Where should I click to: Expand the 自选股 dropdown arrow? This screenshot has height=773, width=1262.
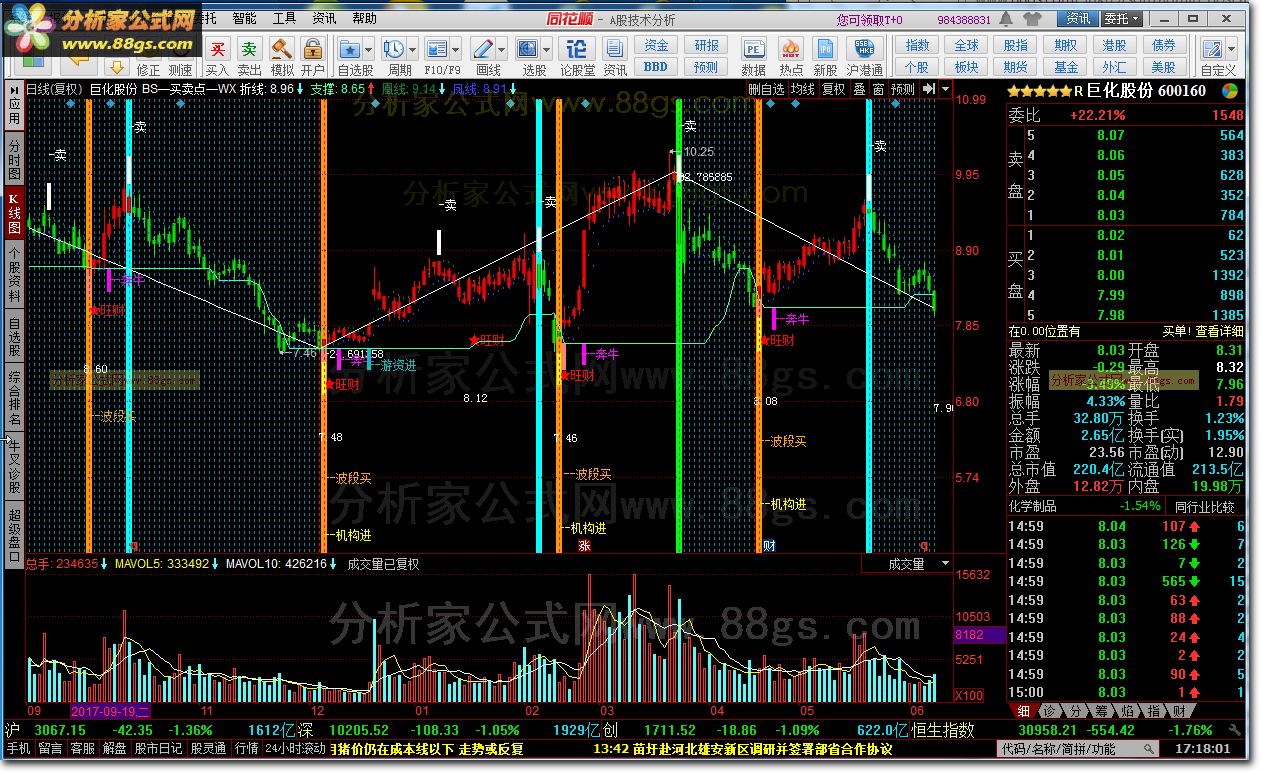(x=368, y=50)
